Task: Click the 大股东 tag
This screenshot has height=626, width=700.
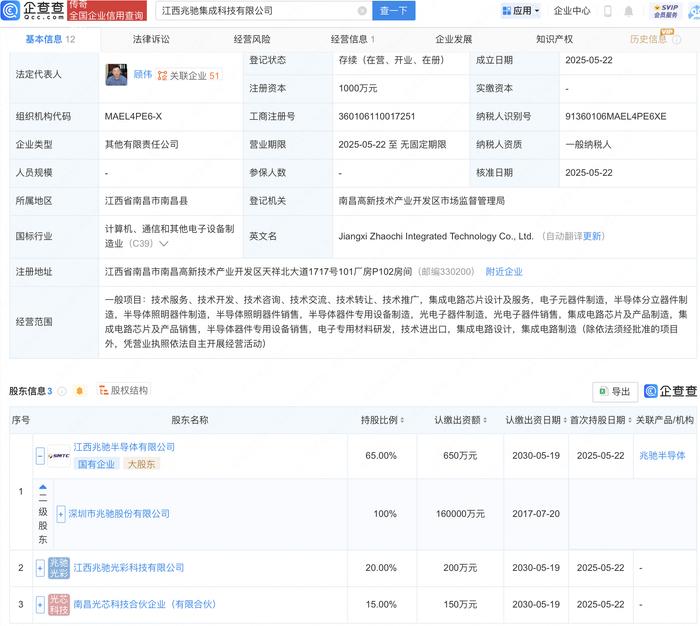Action: tap(142, 464)
